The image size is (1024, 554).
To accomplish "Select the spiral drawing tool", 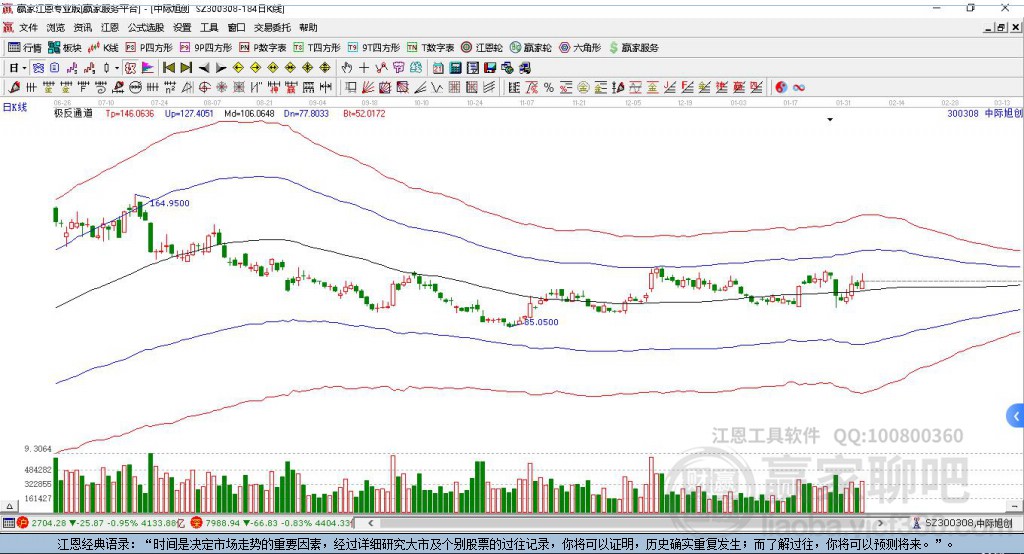I will coord(101,88).
